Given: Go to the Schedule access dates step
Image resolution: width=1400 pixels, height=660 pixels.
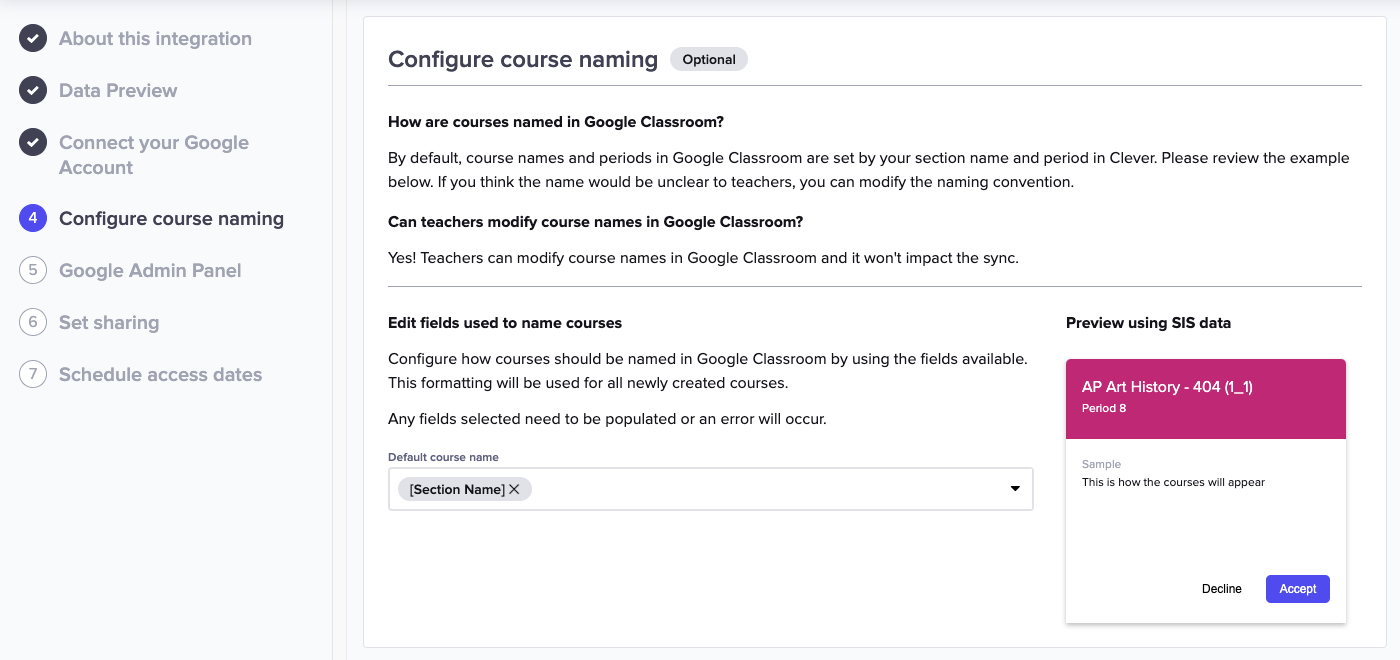Looking at the screenshot, I should click(160, 374).
